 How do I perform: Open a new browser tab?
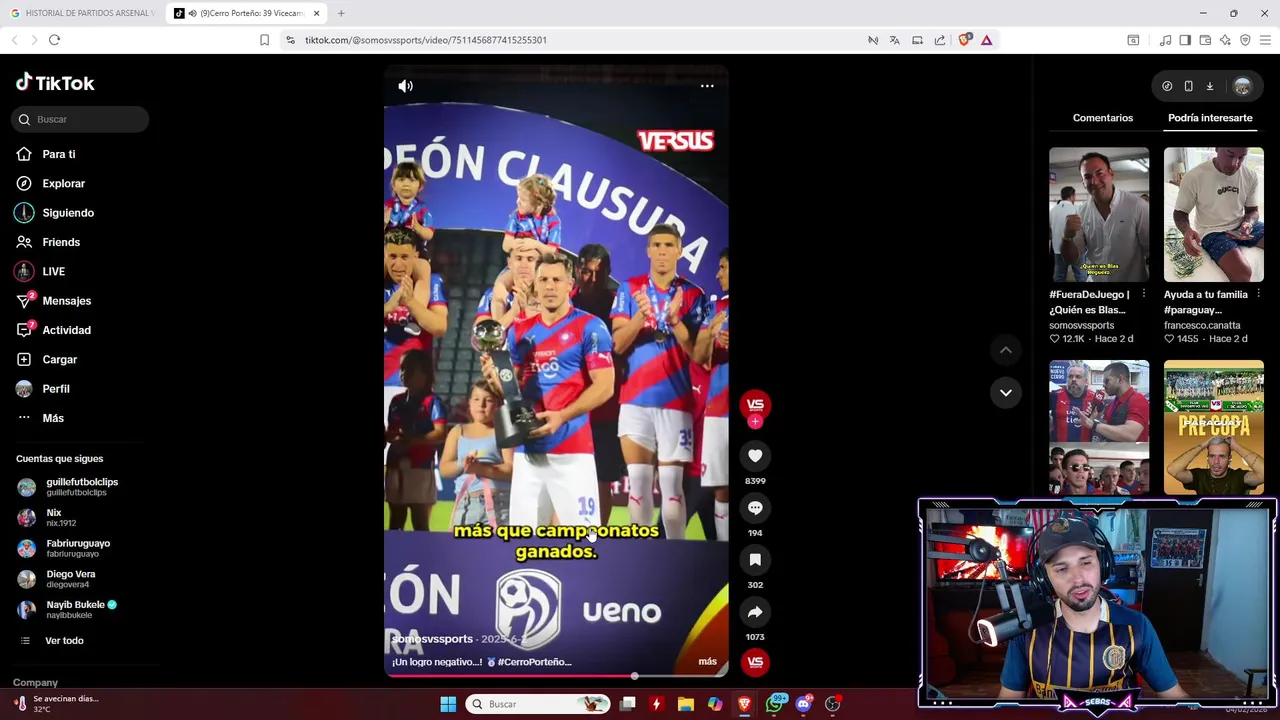[x=341, y=13]
